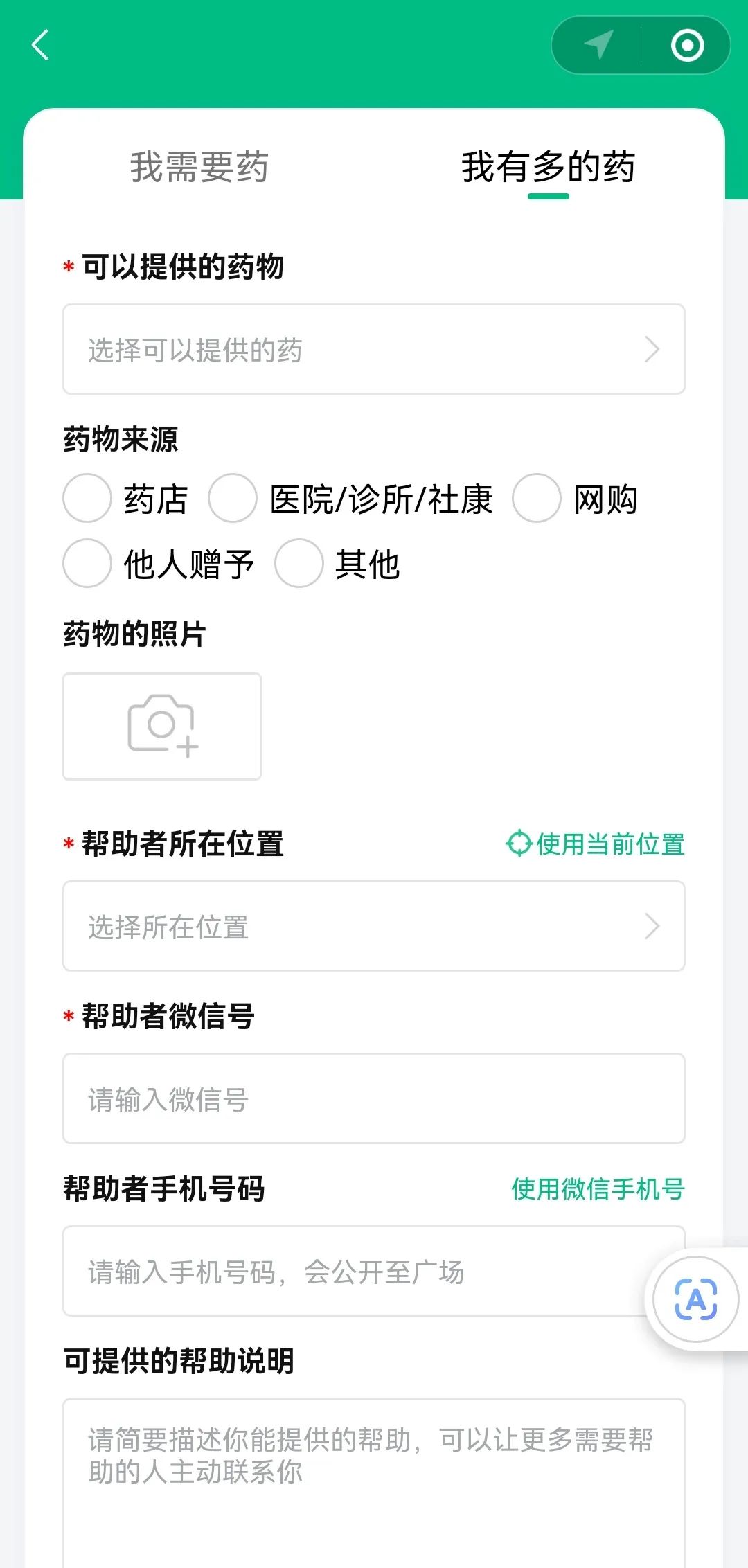
Task: Tap the 使用当前位置 link
Action: pyautogui.click(x=609, y=844)
